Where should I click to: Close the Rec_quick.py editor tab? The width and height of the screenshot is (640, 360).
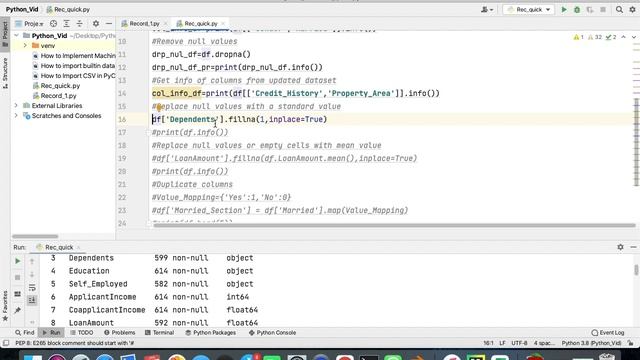click(x=223, y=24)
